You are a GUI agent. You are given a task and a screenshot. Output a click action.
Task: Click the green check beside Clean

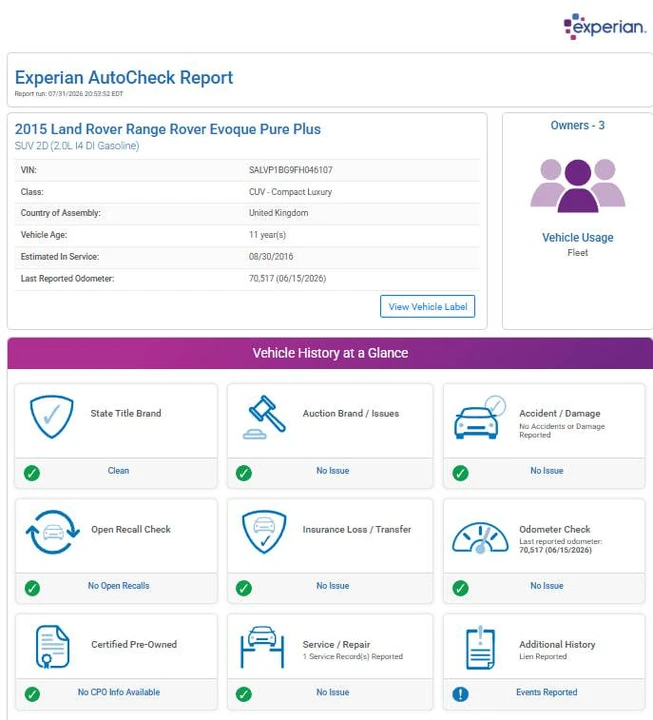coord(32,473)
